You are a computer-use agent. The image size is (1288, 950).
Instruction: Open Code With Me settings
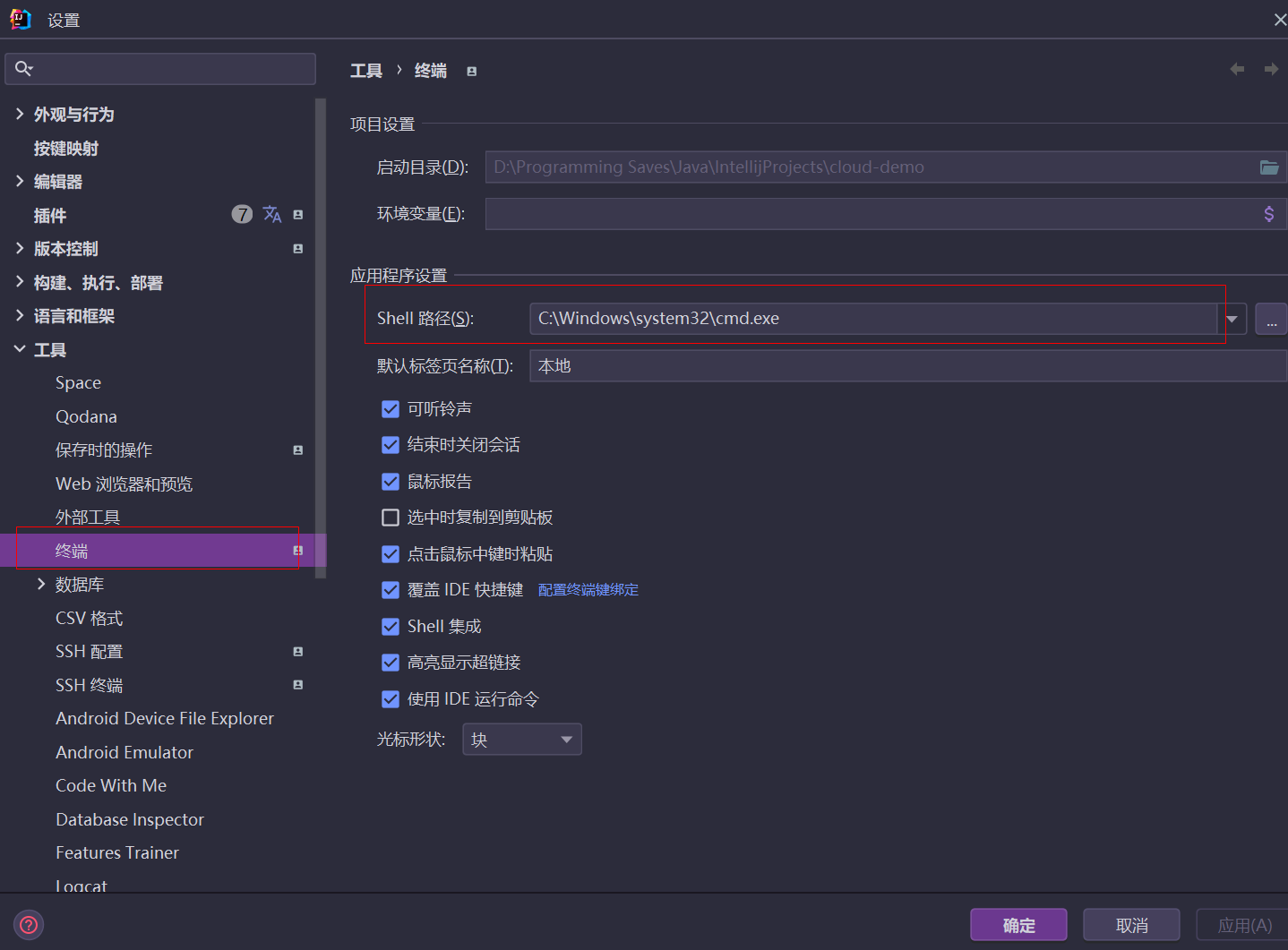click(x=111, y=786)
